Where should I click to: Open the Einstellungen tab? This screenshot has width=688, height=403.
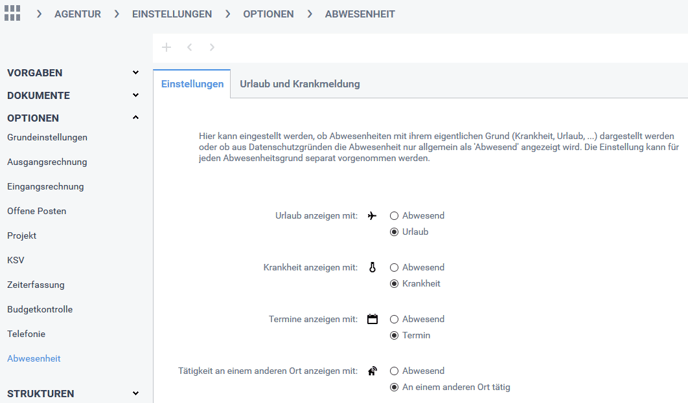pos(192,84)
